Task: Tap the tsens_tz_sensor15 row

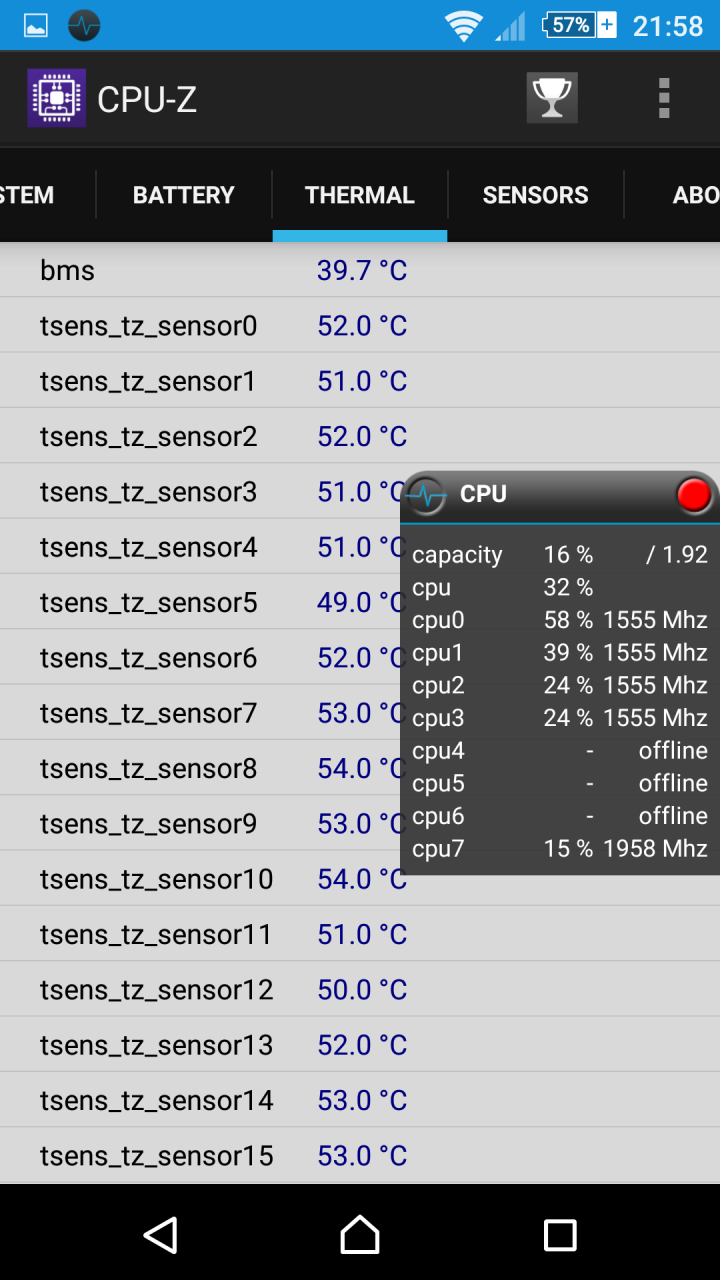Action: pyautogui.click(x=360, y=1156)
